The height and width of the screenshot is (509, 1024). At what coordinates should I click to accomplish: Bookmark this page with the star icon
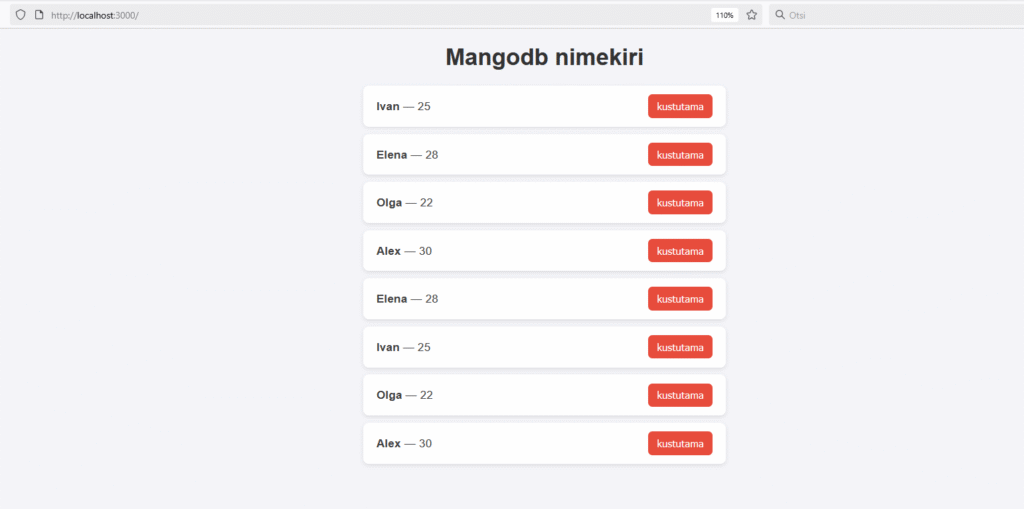point(752,15)
